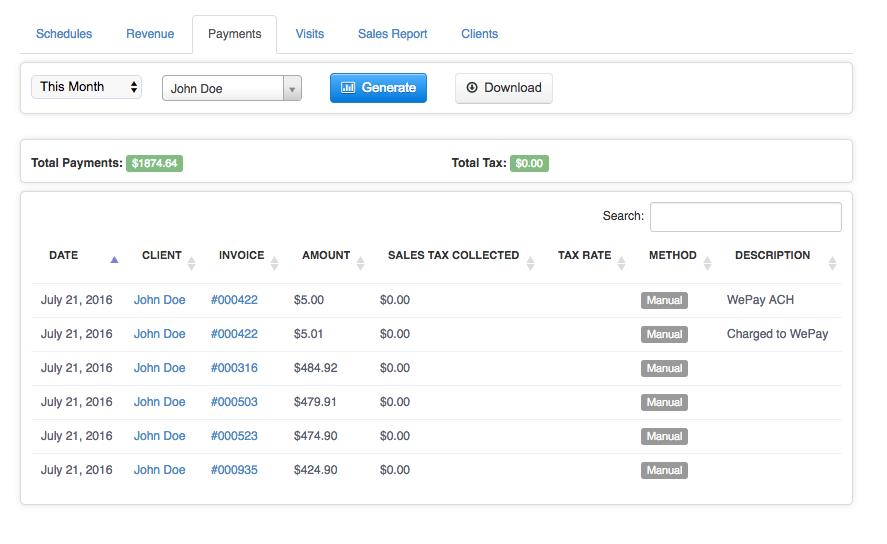Viewport: 887px width, 544px height.
Task: Open John Doe link in $474.90 row
Action: tap(160, 436)
